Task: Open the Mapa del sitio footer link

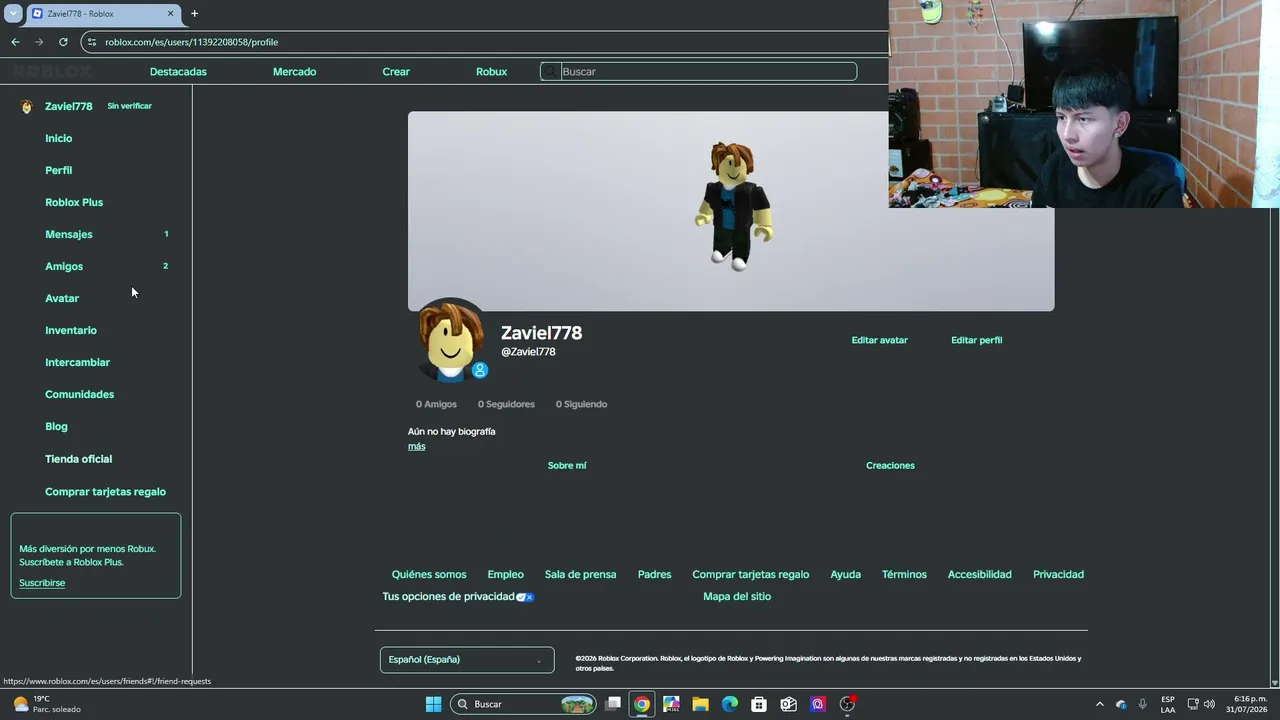Action: 737,597
